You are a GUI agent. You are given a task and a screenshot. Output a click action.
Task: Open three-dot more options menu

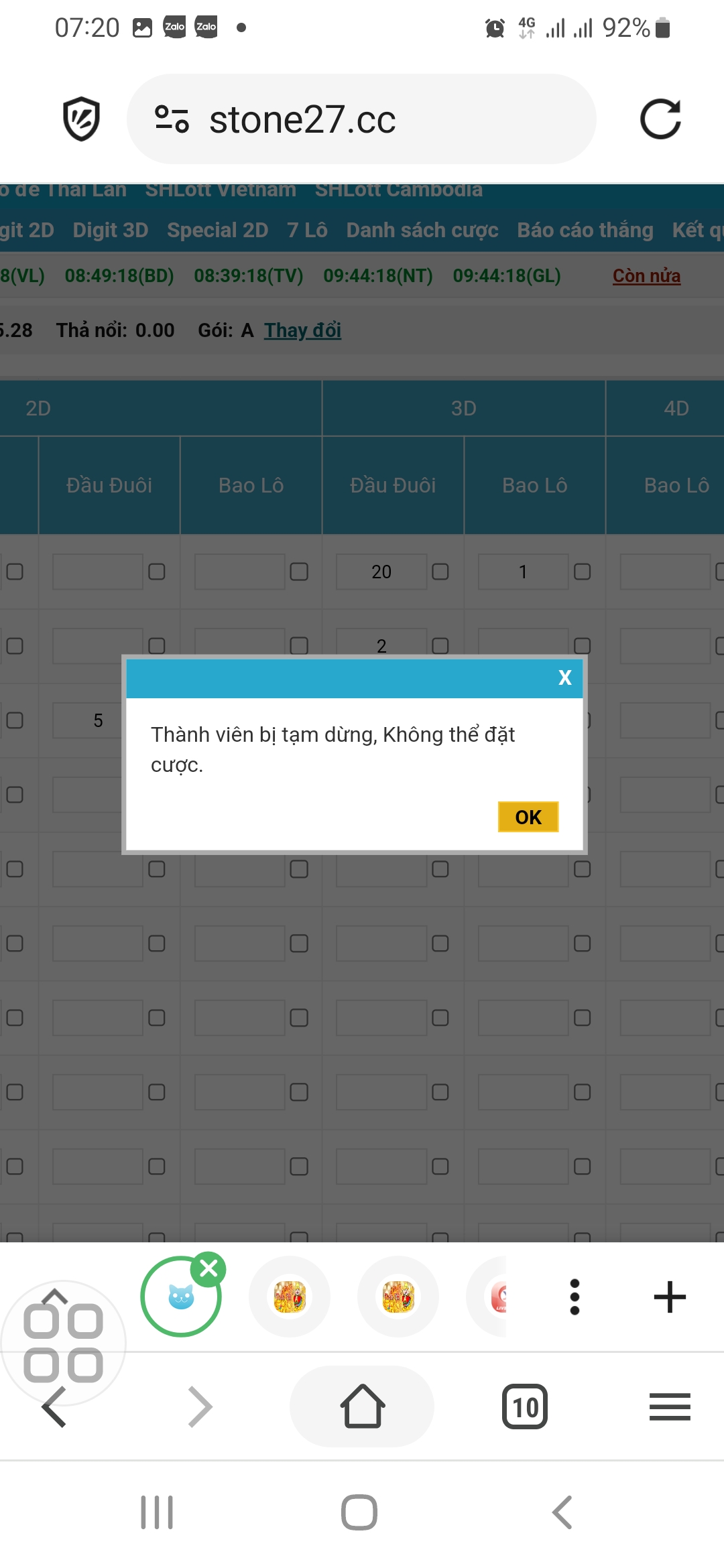575,1297
